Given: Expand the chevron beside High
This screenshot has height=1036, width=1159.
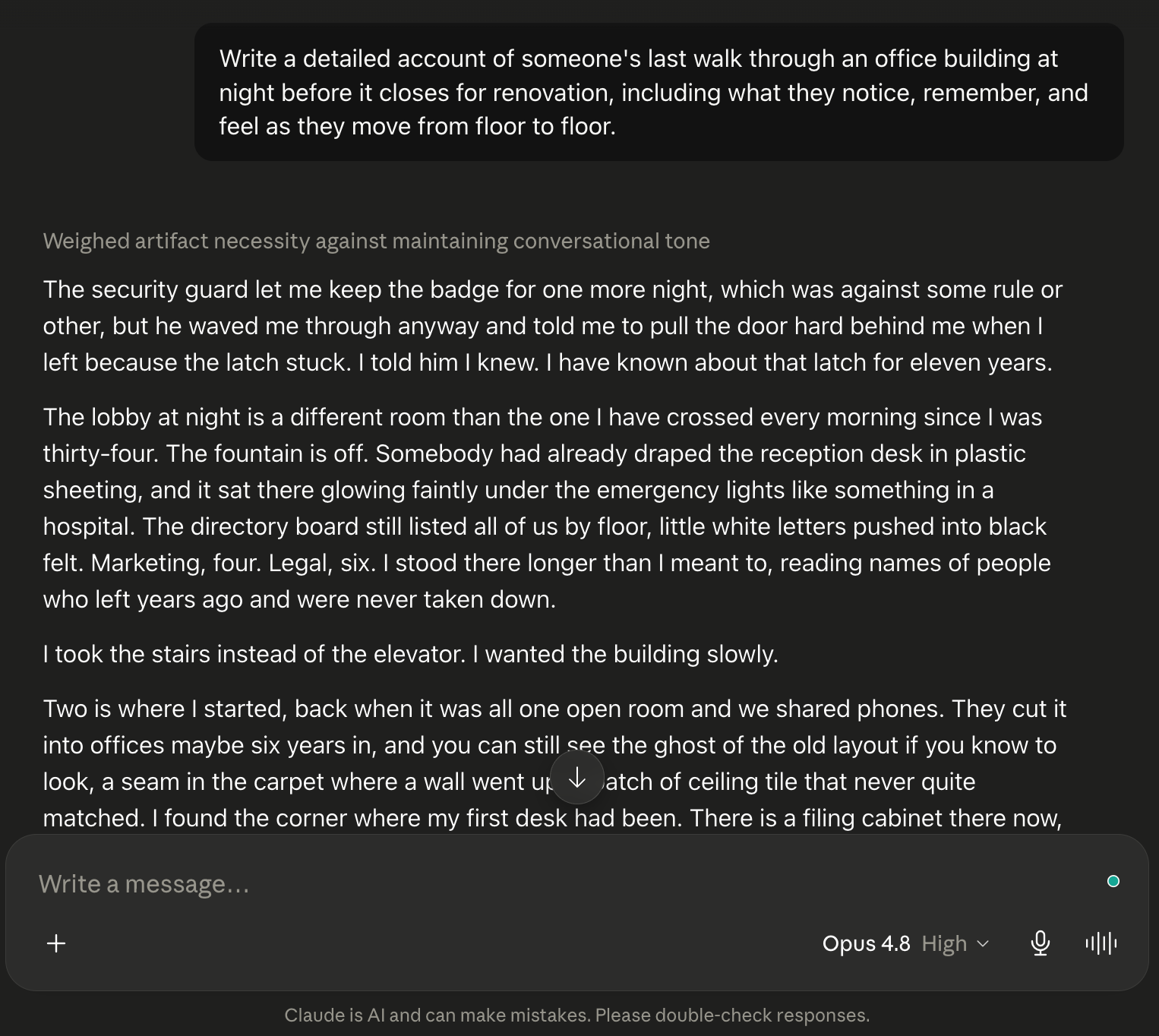Looking at the screenshot, I should [x=983, y=943].
